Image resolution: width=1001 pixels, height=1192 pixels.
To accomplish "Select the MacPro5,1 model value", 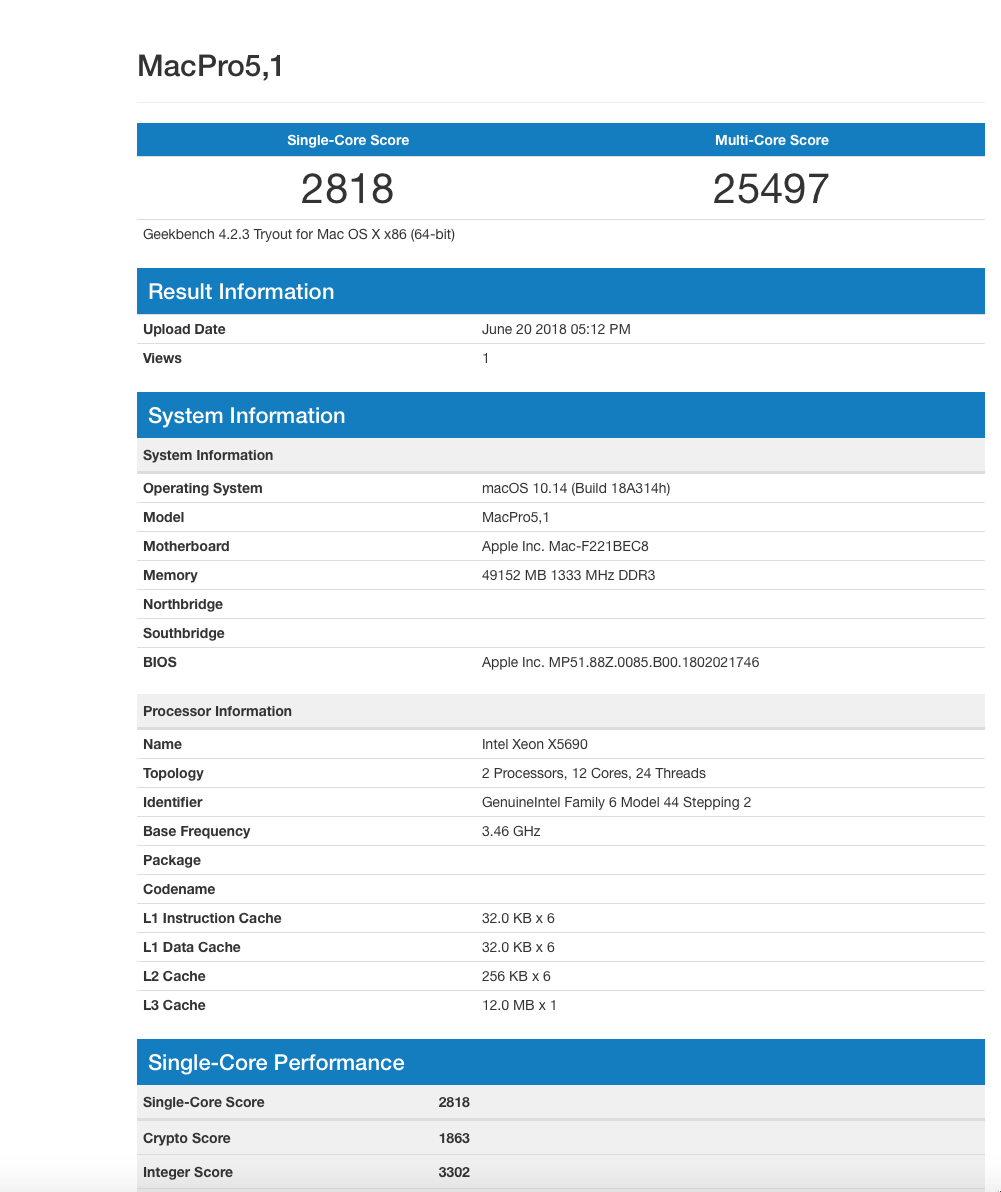I will click(x=515, y=517).
